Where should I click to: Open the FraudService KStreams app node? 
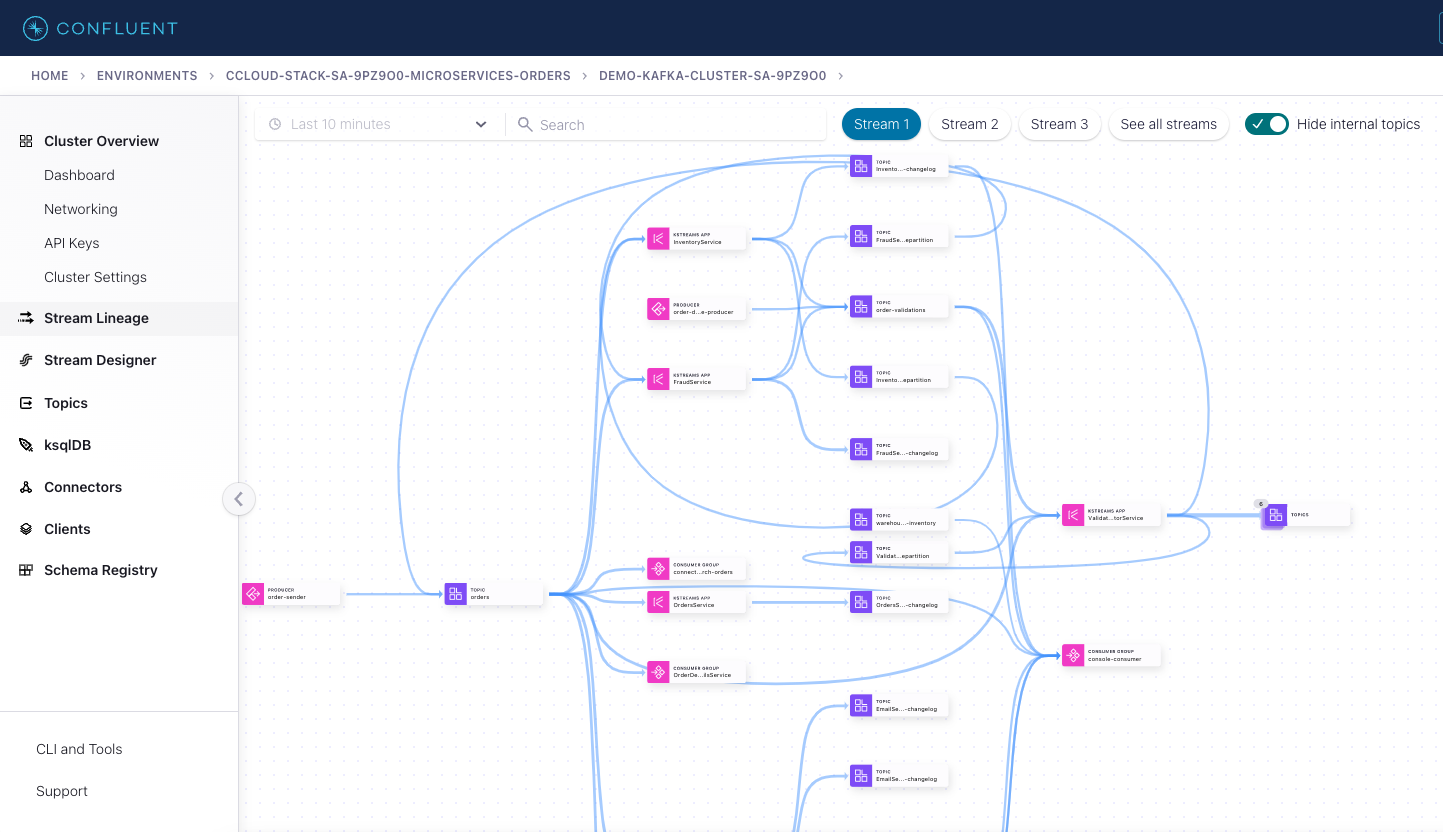658,379
